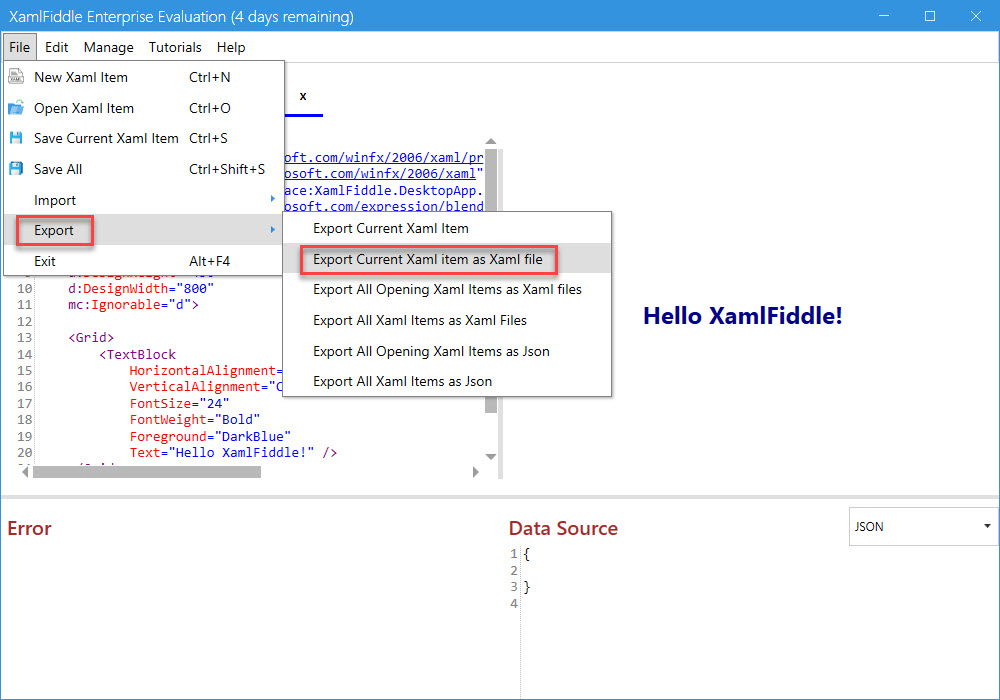
Task: Select Export All Opening Xaml Items as Json
Action: [x=446, y=351]
